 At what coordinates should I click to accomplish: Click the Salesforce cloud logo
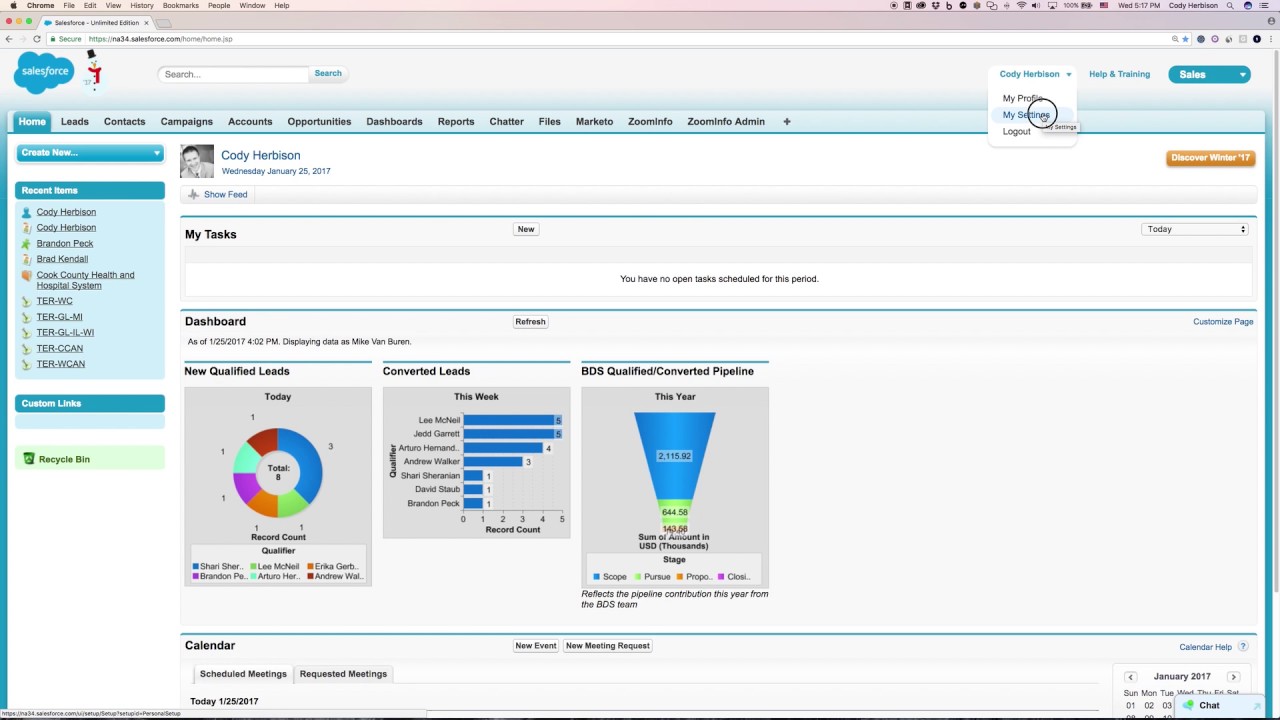point(44,73)
